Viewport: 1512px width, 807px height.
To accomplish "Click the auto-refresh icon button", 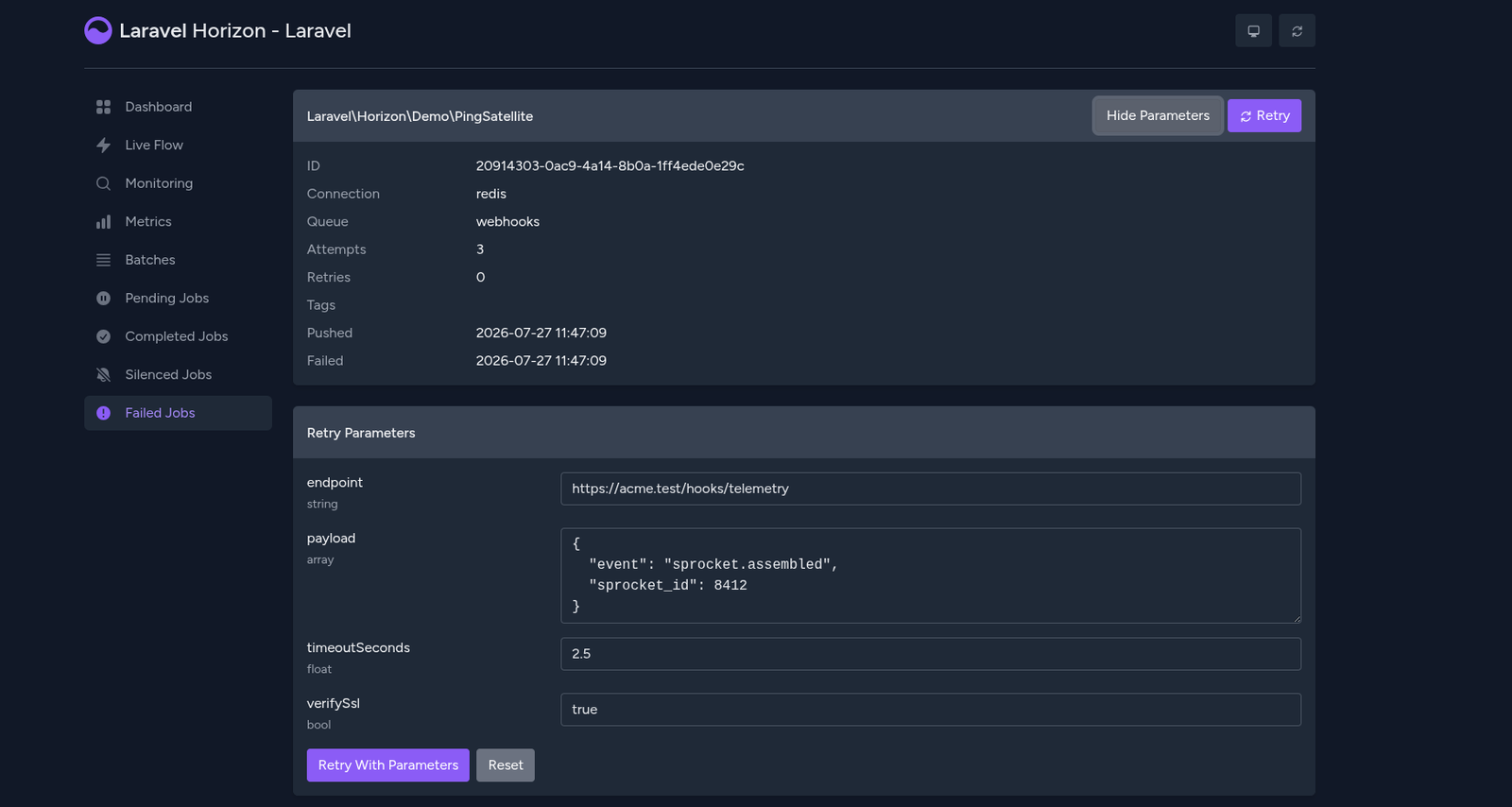I will [1297, 30].
